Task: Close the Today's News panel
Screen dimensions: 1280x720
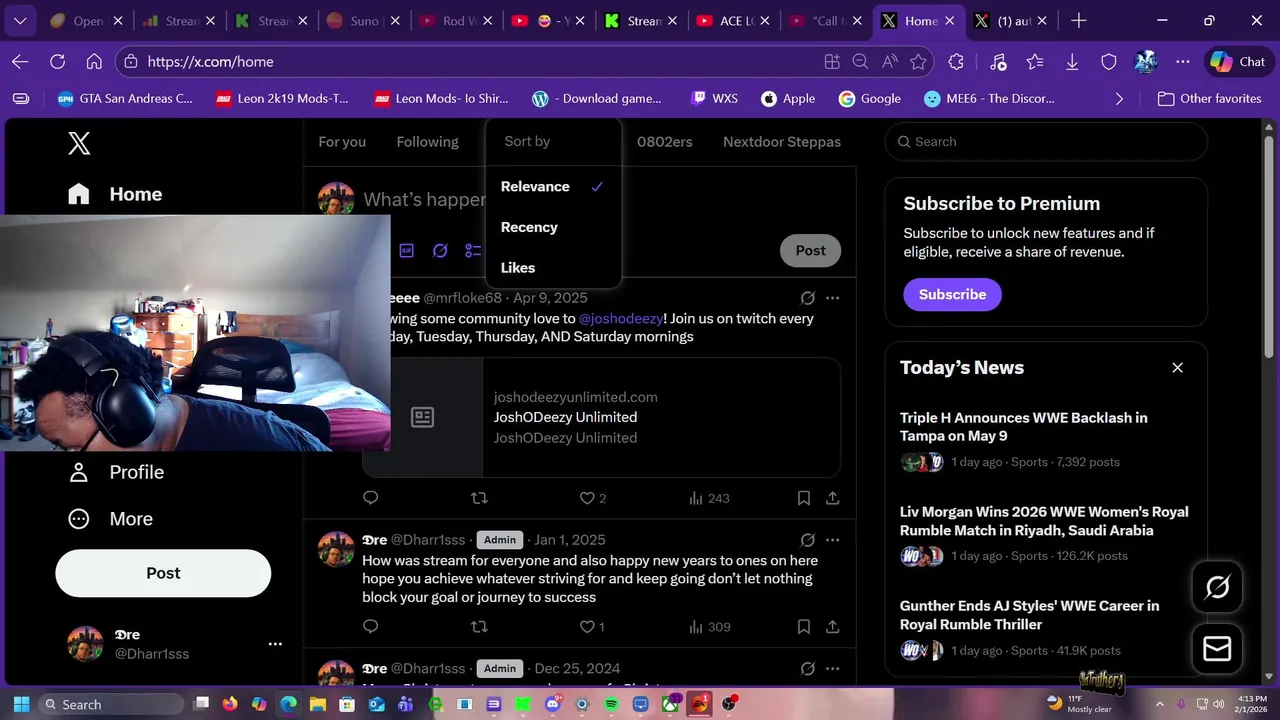Action: point(1177,368)
